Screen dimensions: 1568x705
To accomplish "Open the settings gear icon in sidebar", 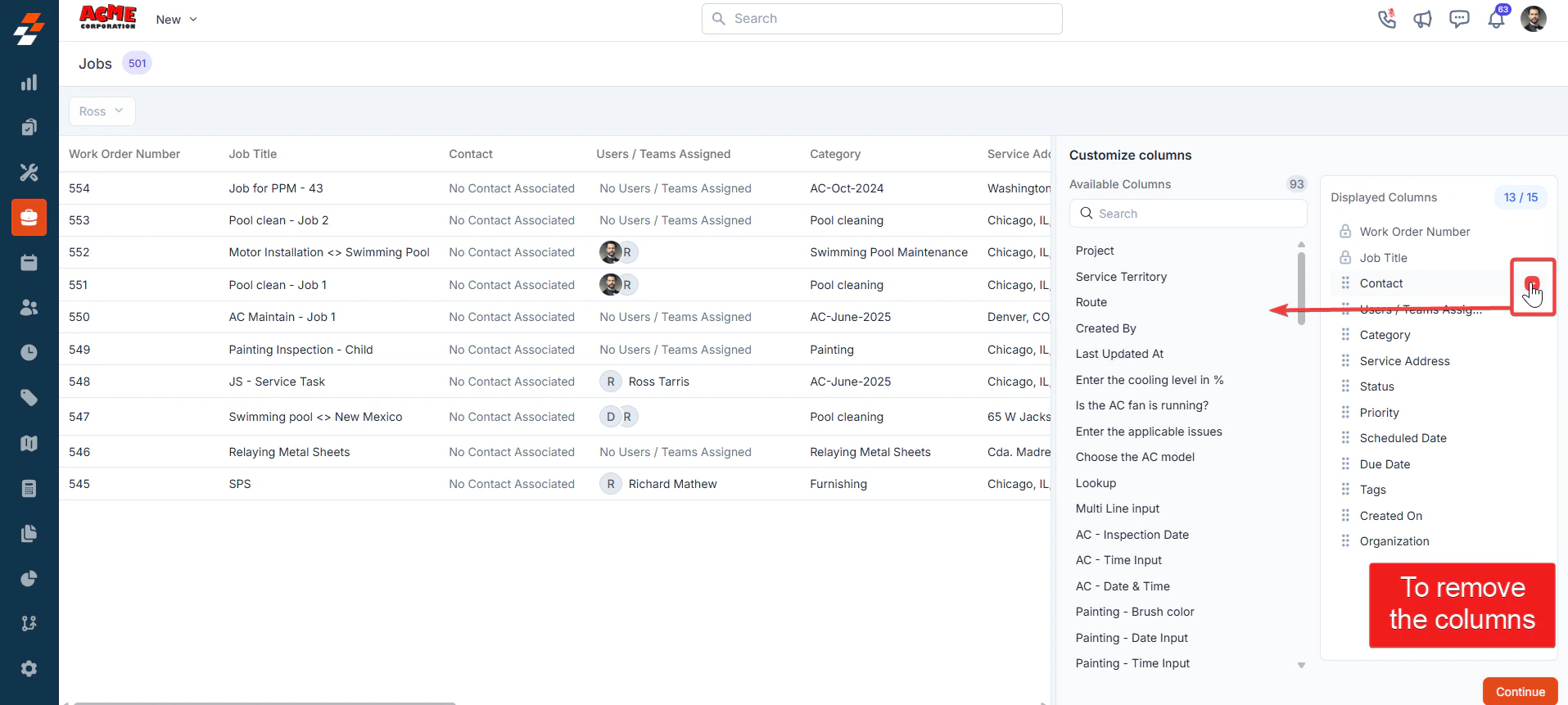I will 29,669.
